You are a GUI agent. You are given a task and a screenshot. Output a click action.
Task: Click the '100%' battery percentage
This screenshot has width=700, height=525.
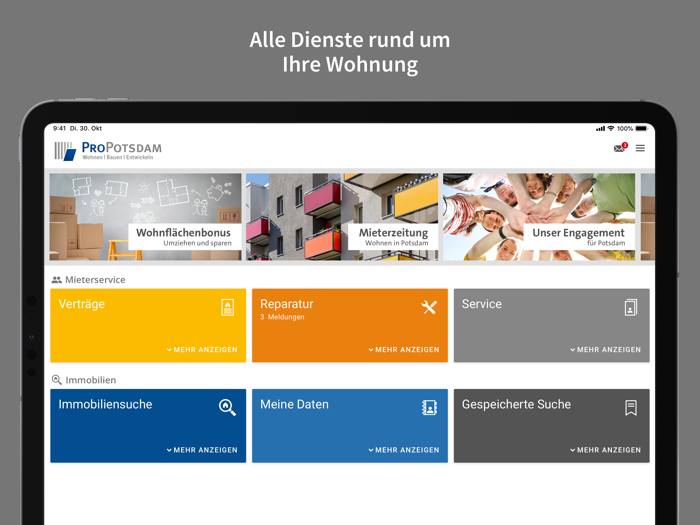tap(625, 129)
